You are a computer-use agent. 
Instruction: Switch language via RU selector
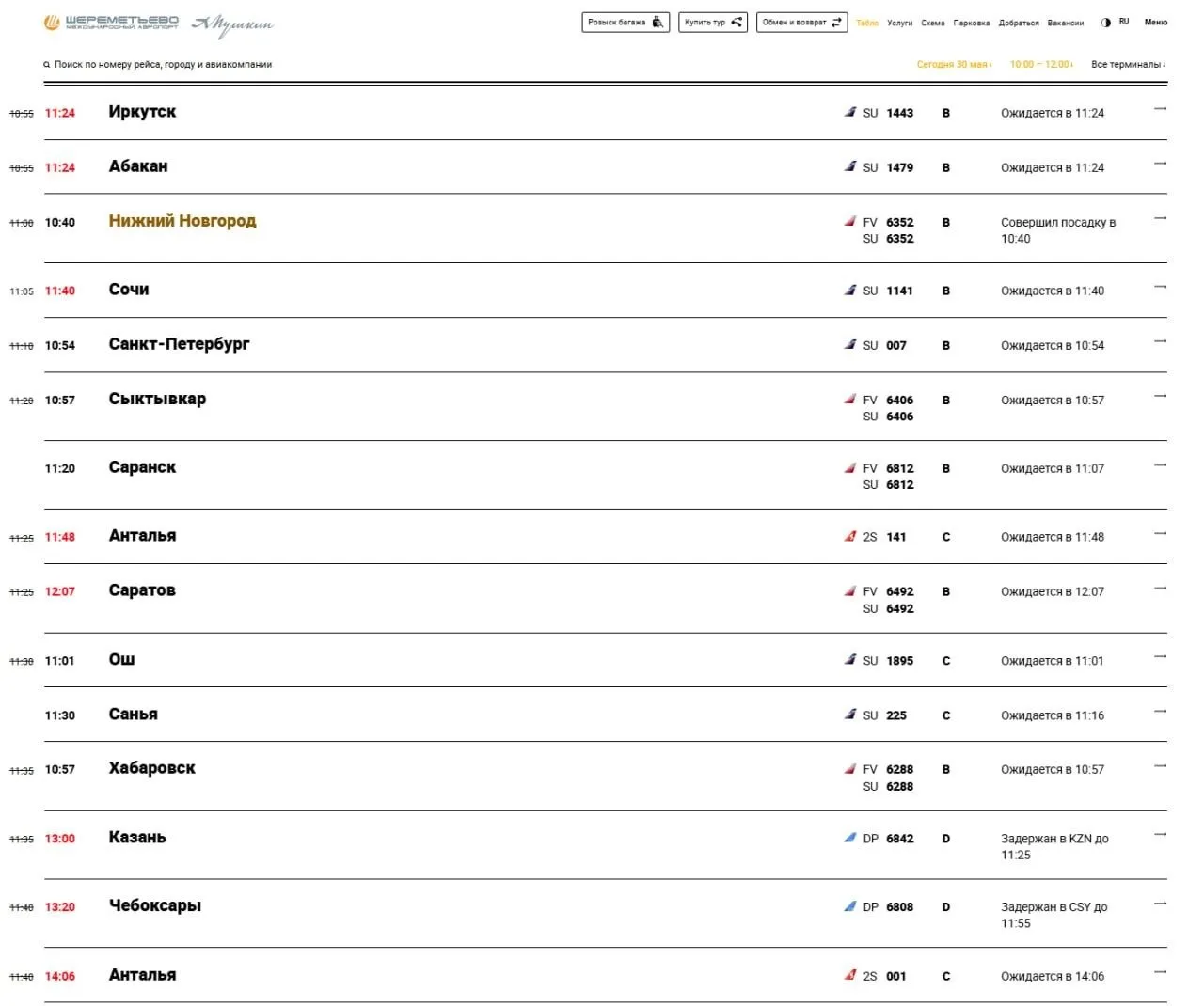click(1124, 22)
